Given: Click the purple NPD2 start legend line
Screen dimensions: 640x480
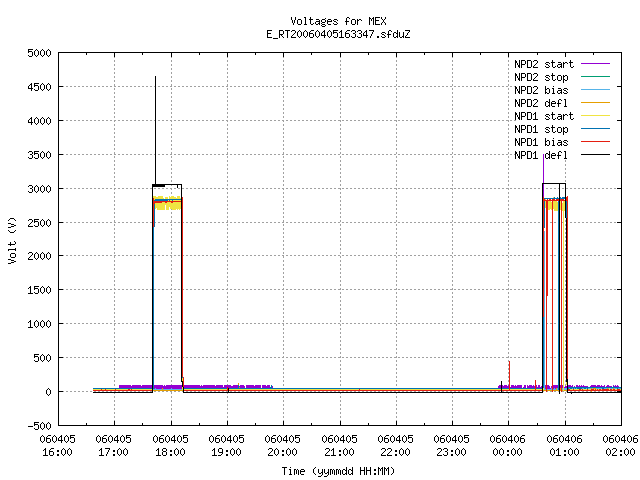Looking at the screenshot, I should 596,64.
